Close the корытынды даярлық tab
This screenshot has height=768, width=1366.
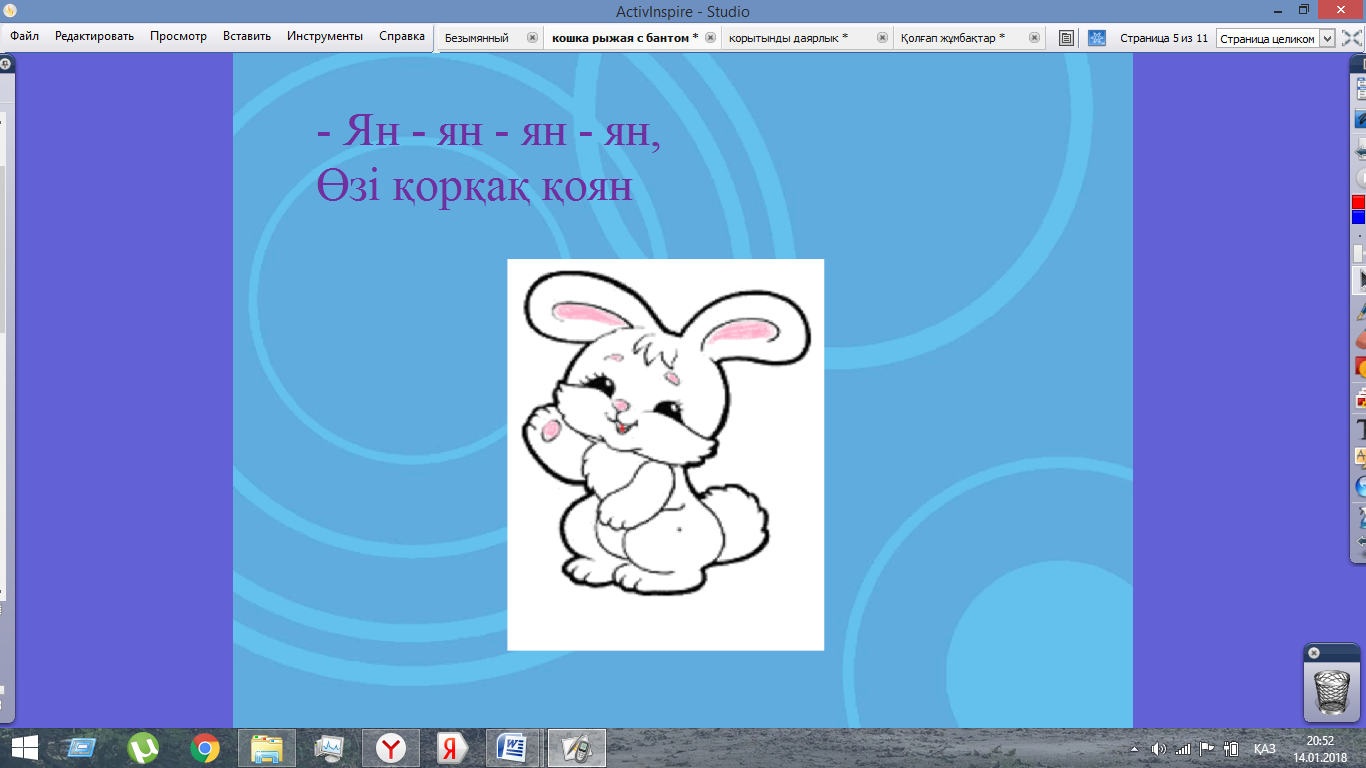(x=882, y=38)
